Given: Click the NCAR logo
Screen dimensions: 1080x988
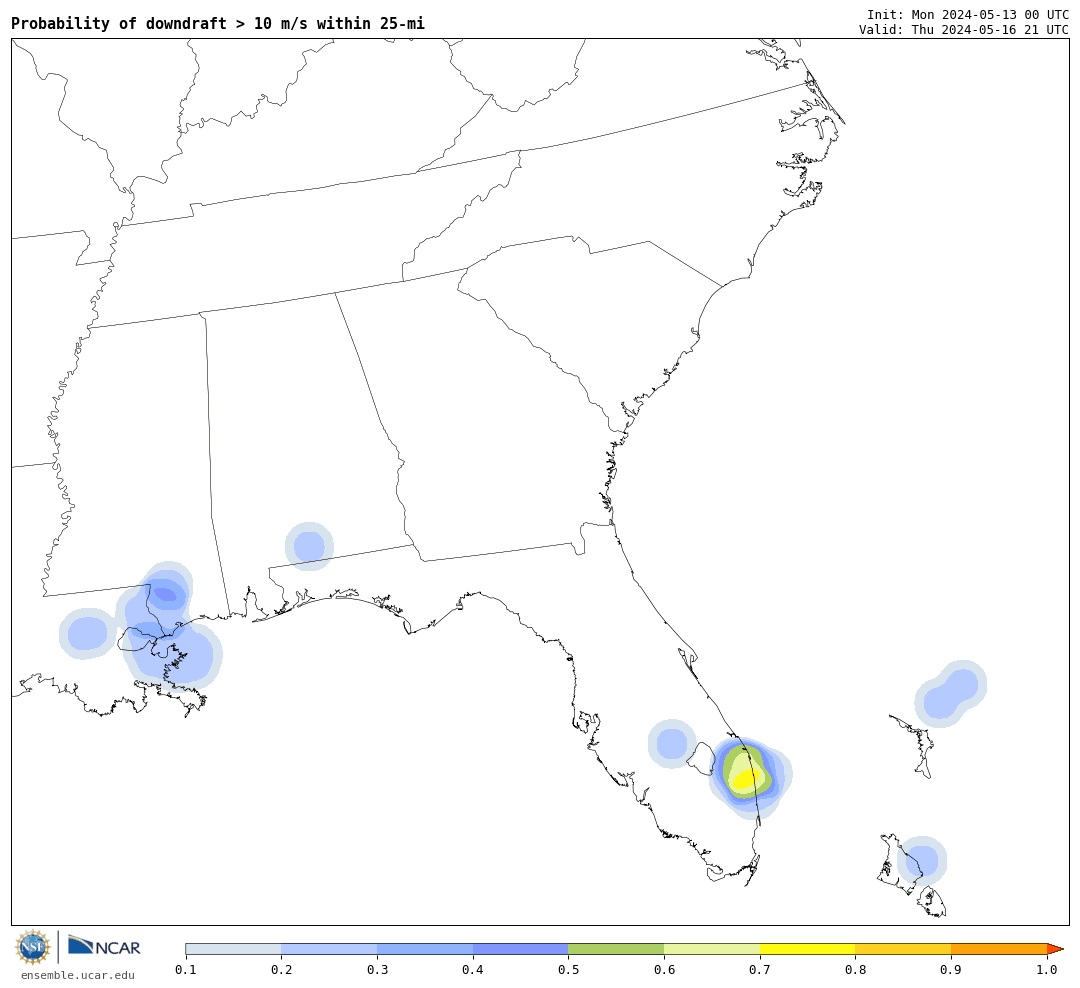Looking at the screenshot, I should 104,946.
